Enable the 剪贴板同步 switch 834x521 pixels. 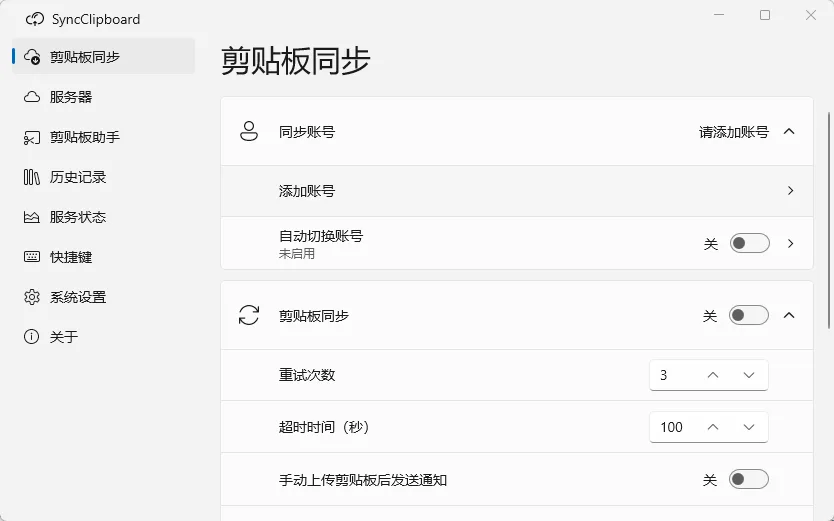(x=749, y=315)
